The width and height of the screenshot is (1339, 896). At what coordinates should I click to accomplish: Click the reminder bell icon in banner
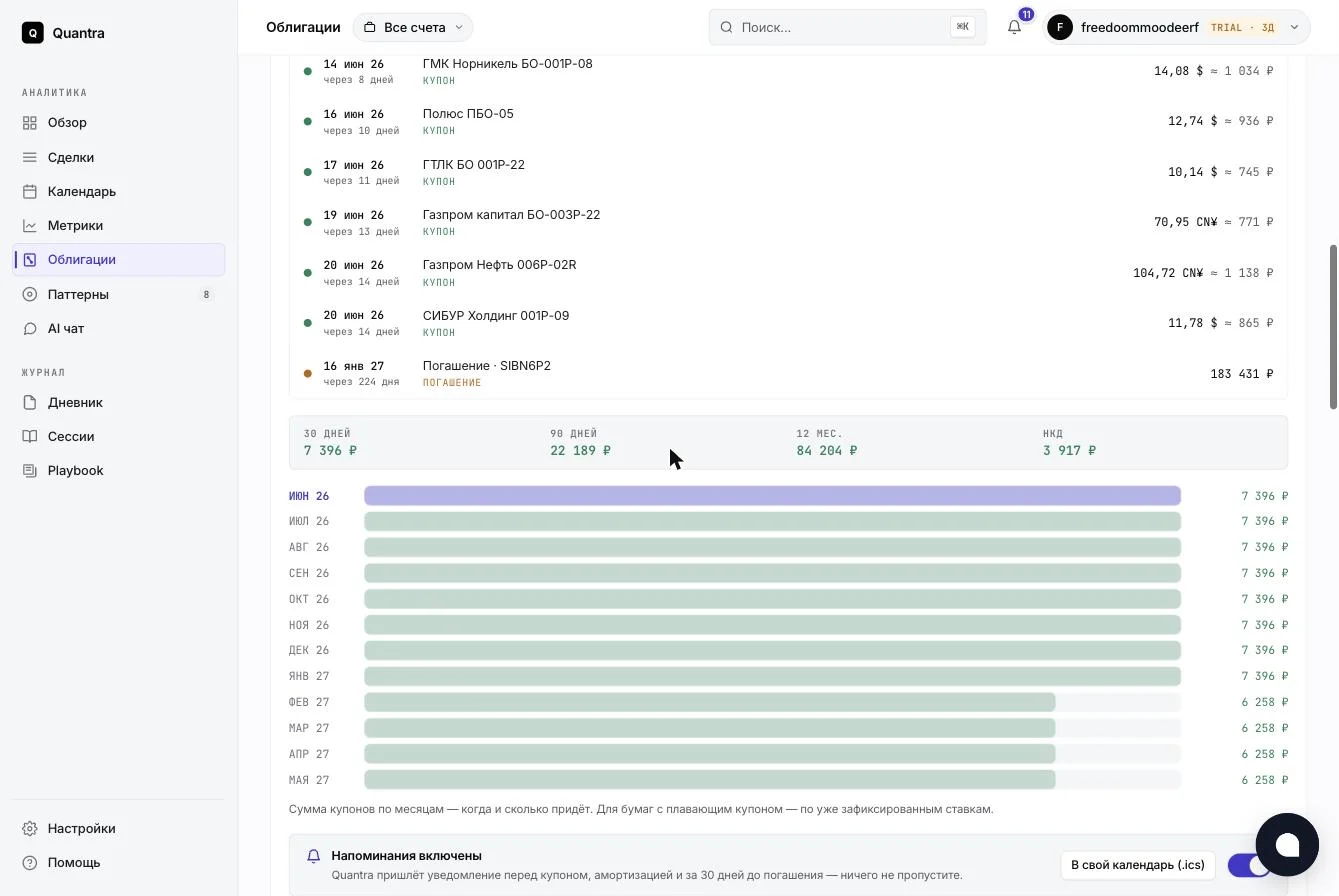coord(313,856)
